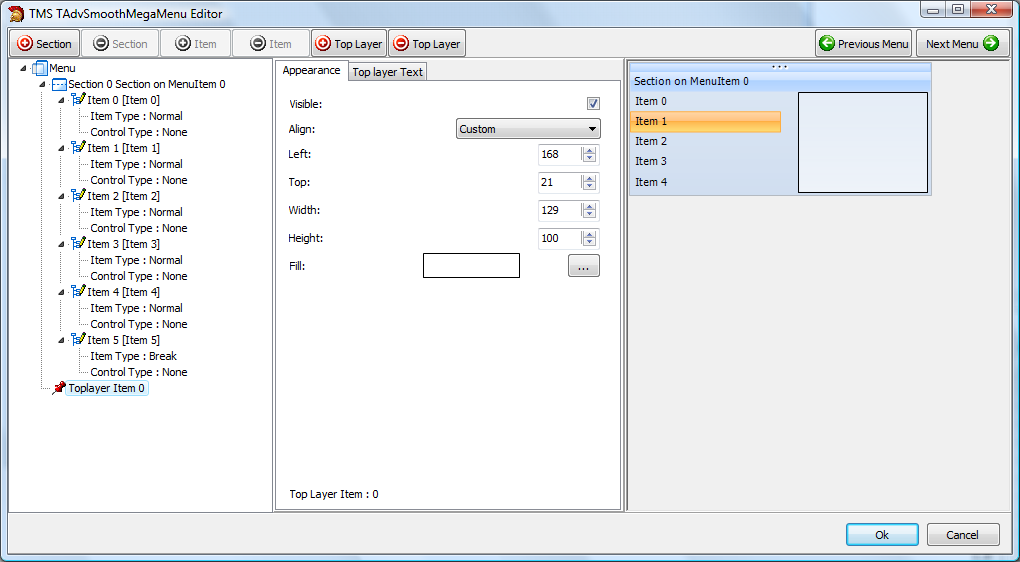Screen dimensions: 1020x562
Task: Collapse the Menu root node
Action: 24,68
